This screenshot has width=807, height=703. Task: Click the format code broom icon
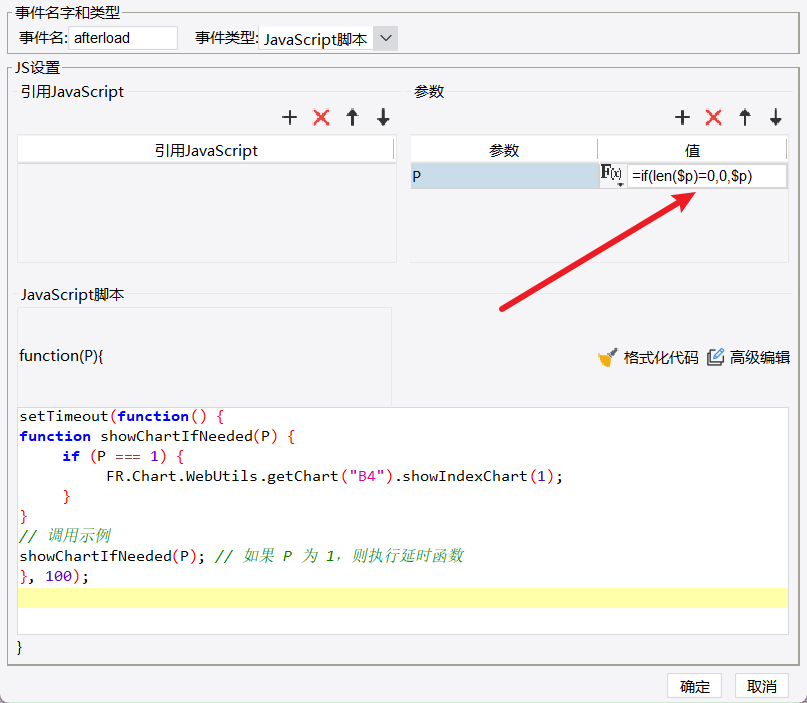[x=607, y=357]
